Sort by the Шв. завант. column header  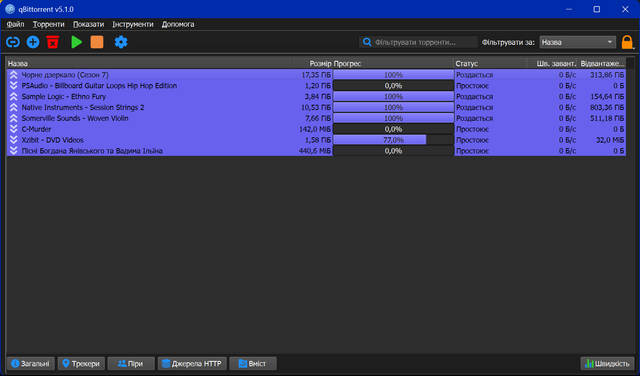[x=552, y=63]
